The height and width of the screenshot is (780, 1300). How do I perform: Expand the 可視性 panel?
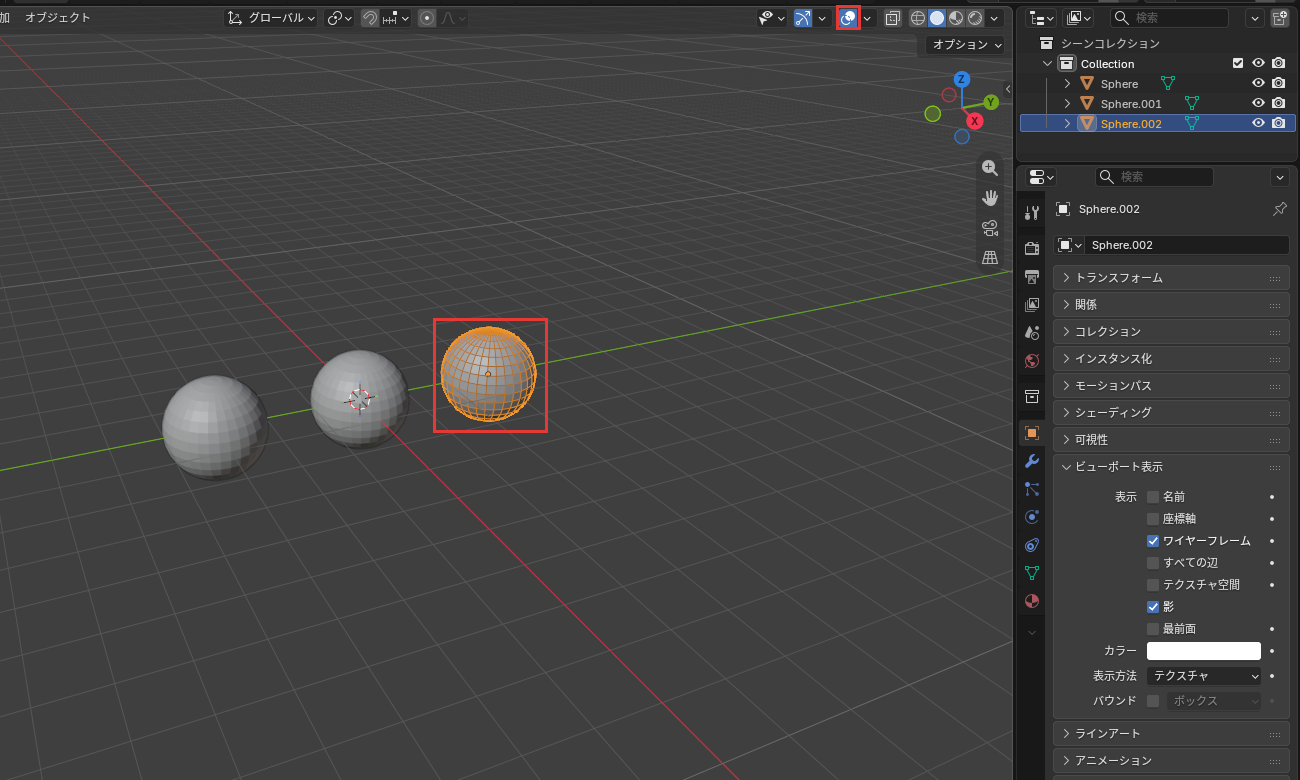pyautogui.click(x=1171, y=440)
